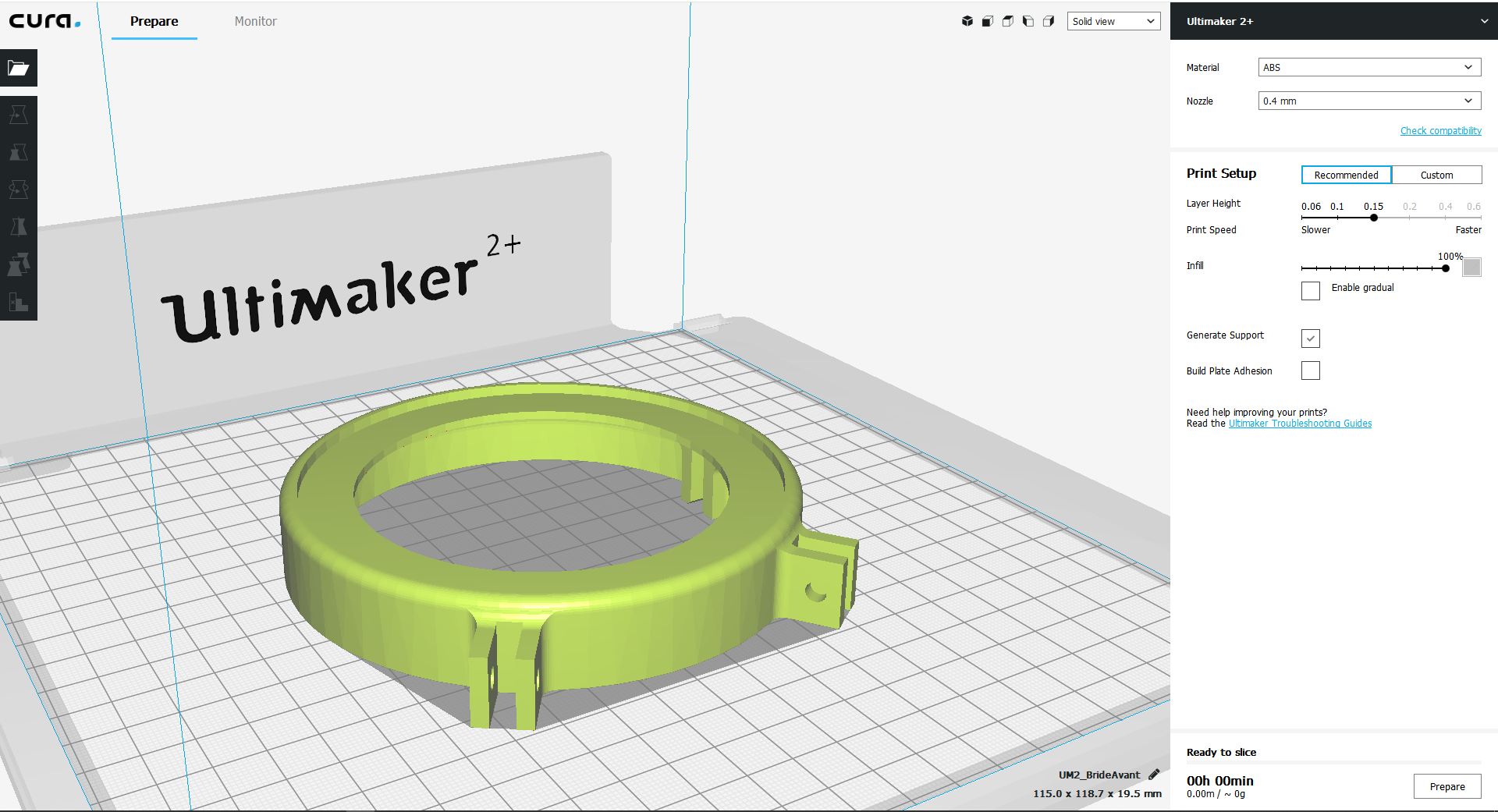Select the Support Blocker tool
Image resolution: width=1498 pixels, height=812 pixels.
[x=19, y=302]
